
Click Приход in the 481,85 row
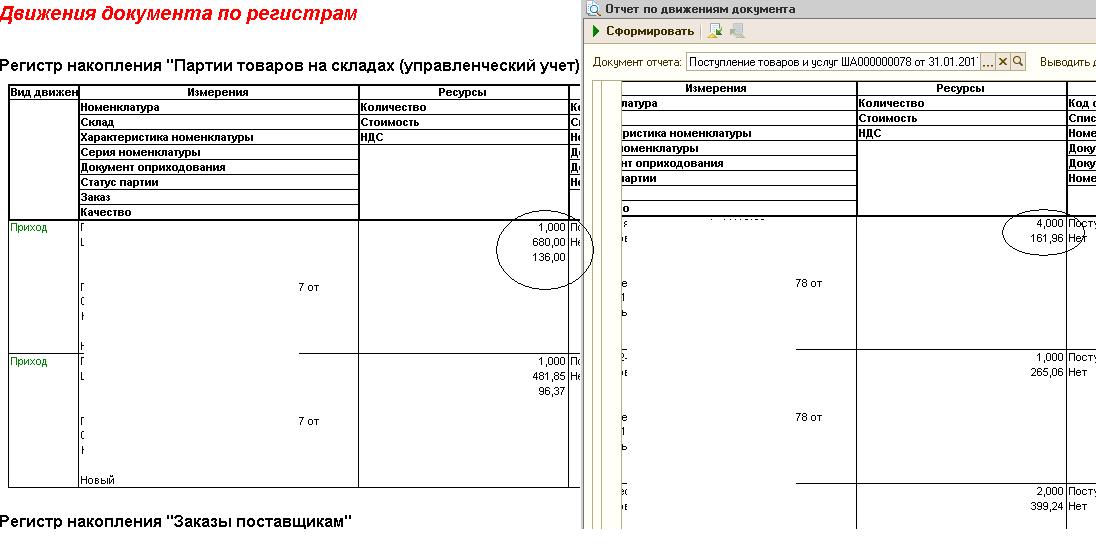(x=29, y=361)
